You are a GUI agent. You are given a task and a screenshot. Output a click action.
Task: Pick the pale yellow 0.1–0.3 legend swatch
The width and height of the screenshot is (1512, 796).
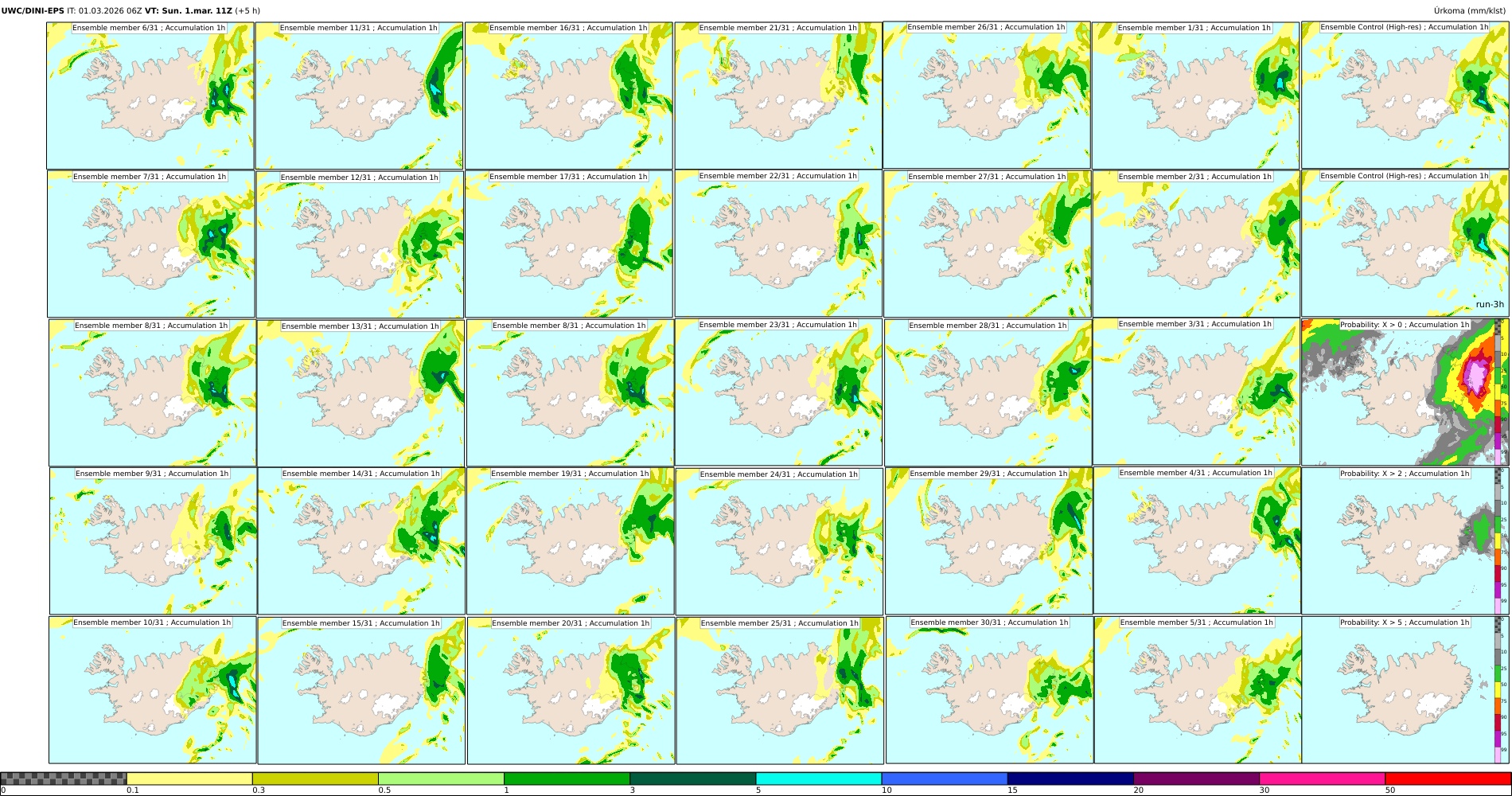(x=189, y=778)
